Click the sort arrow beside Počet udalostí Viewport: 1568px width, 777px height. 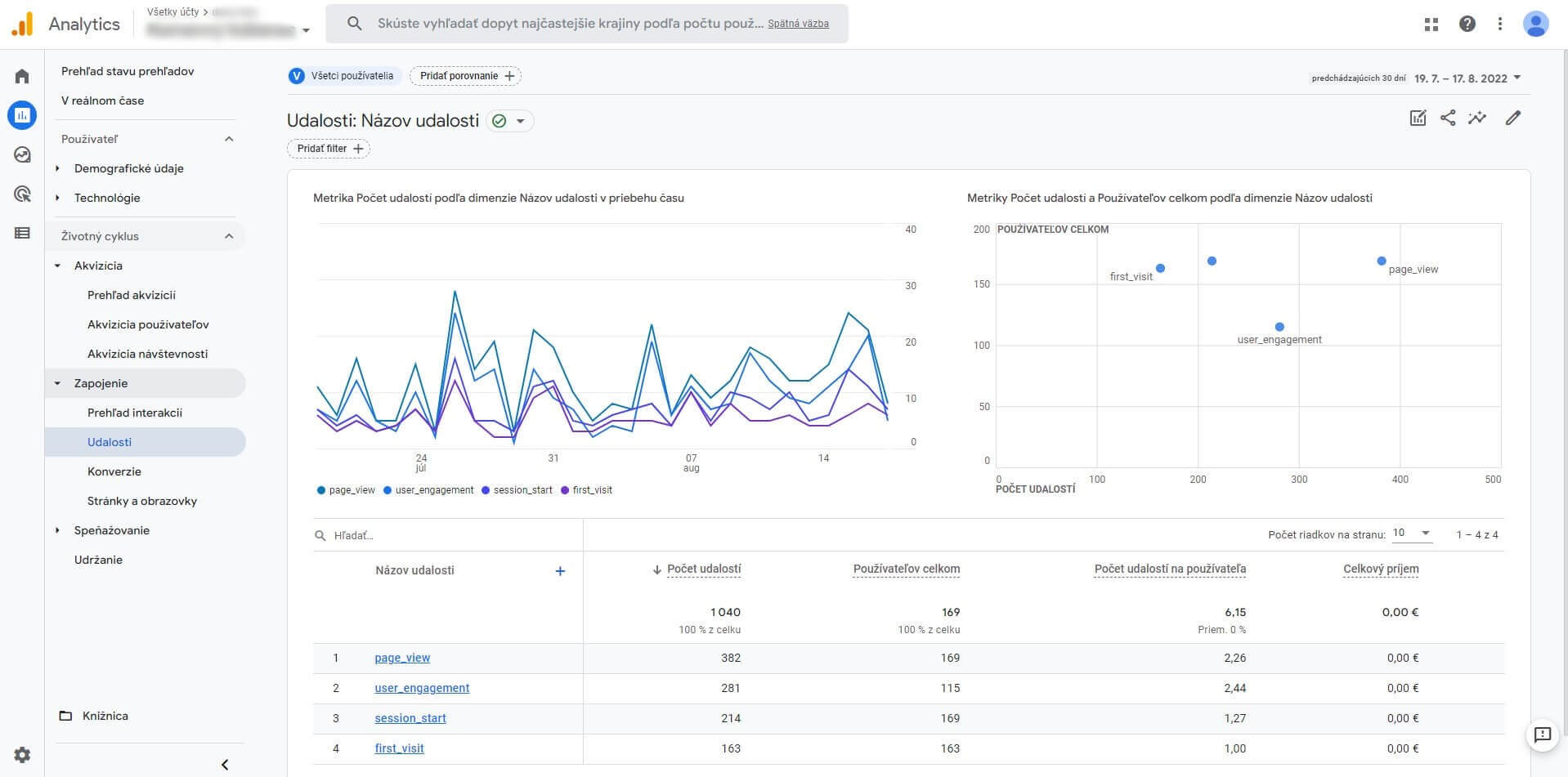(656, 570)
